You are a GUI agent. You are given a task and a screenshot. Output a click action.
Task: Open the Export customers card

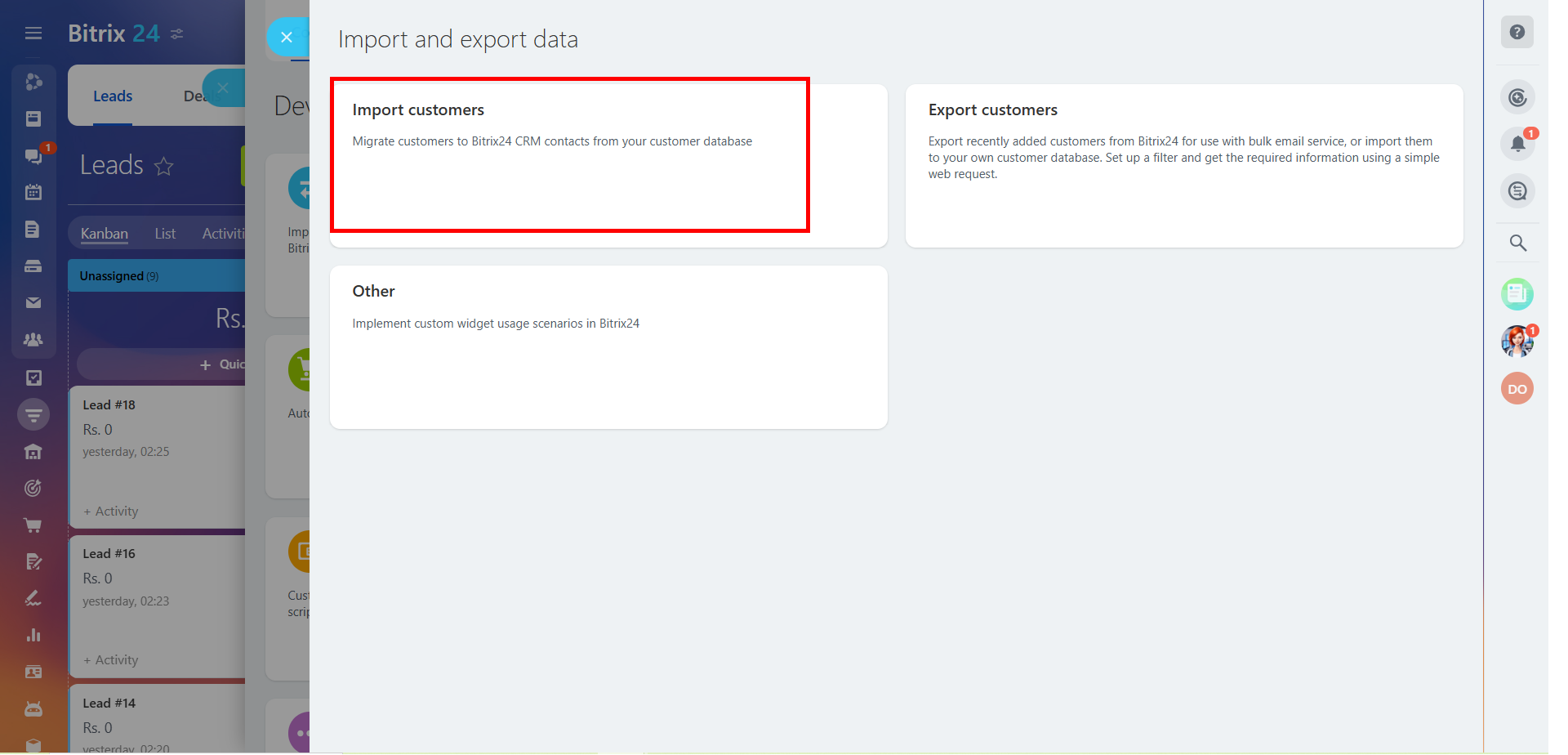coord(1184,166)
